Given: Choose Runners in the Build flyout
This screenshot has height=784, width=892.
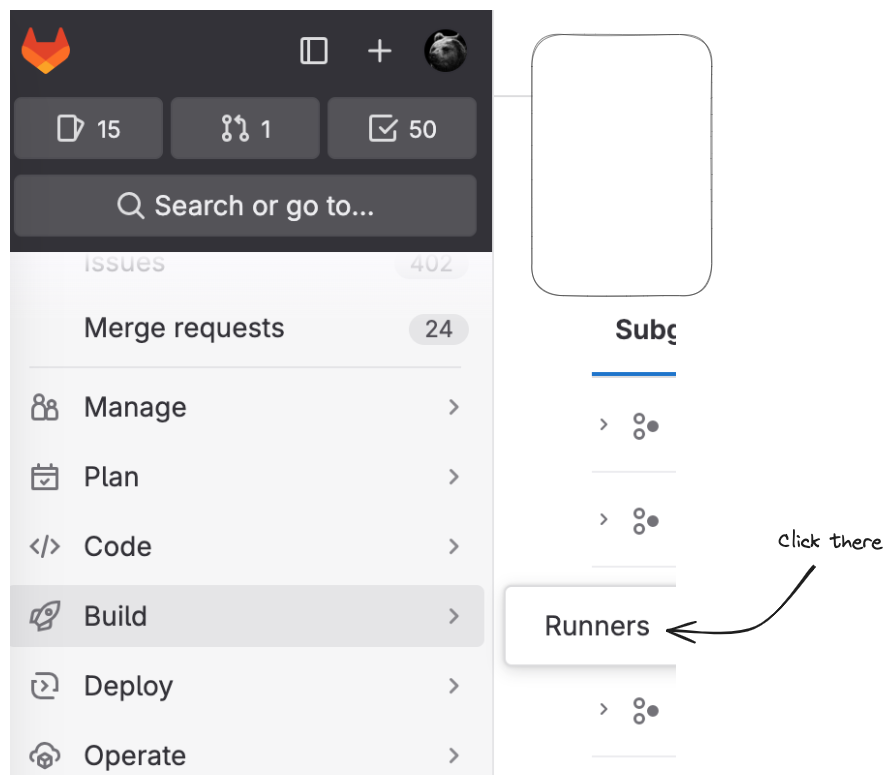Looking at the screenshot, I should [597, 626].
